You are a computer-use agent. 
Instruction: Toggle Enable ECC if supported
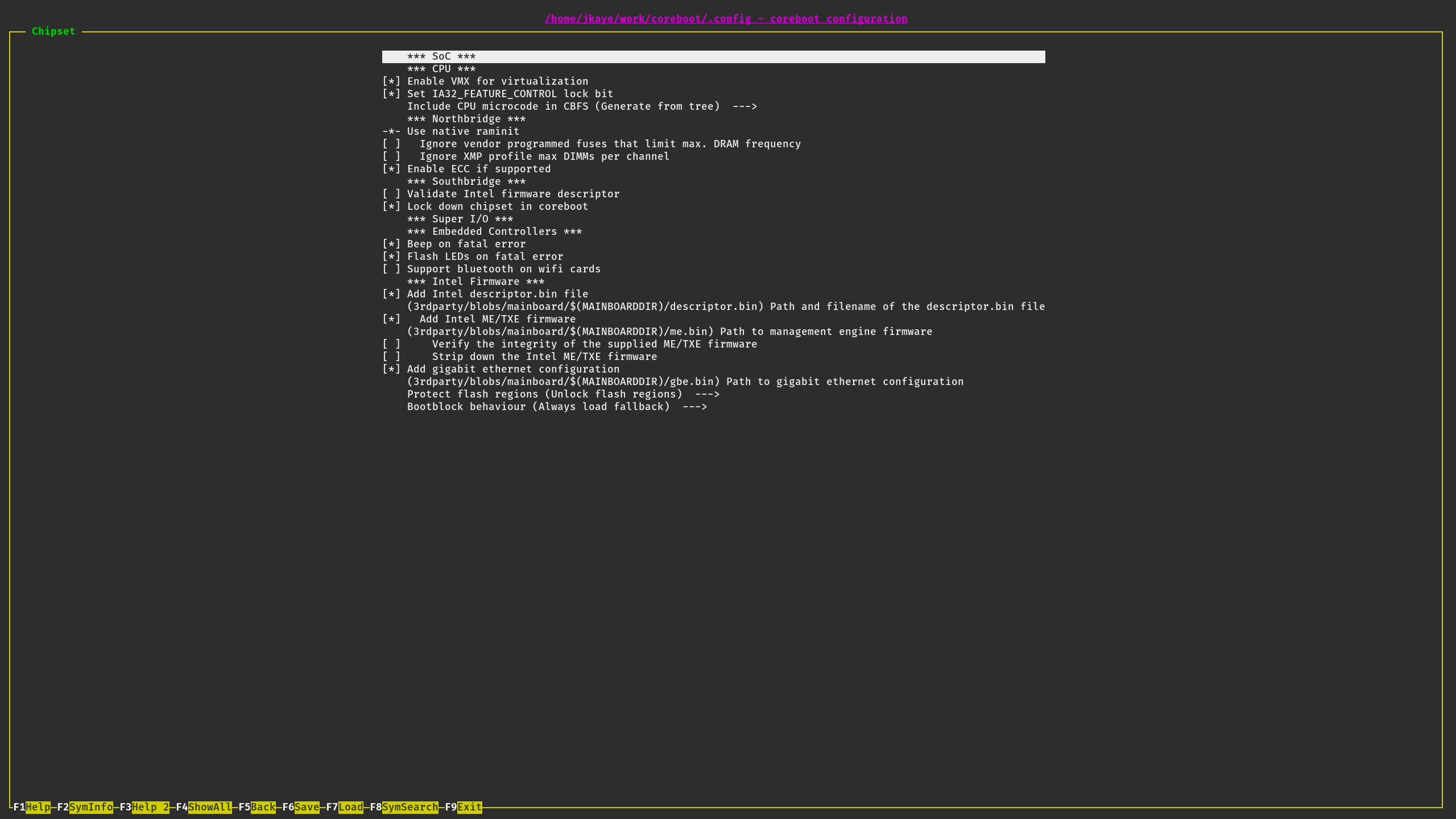[391, 169]
